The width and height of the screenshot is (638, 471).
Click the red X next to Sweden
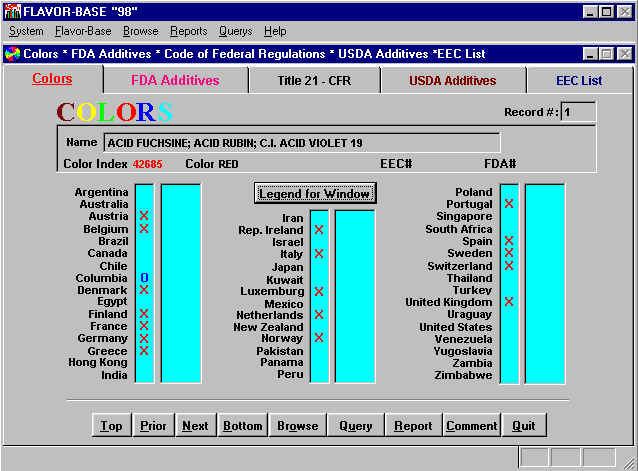tap(509, 253)
